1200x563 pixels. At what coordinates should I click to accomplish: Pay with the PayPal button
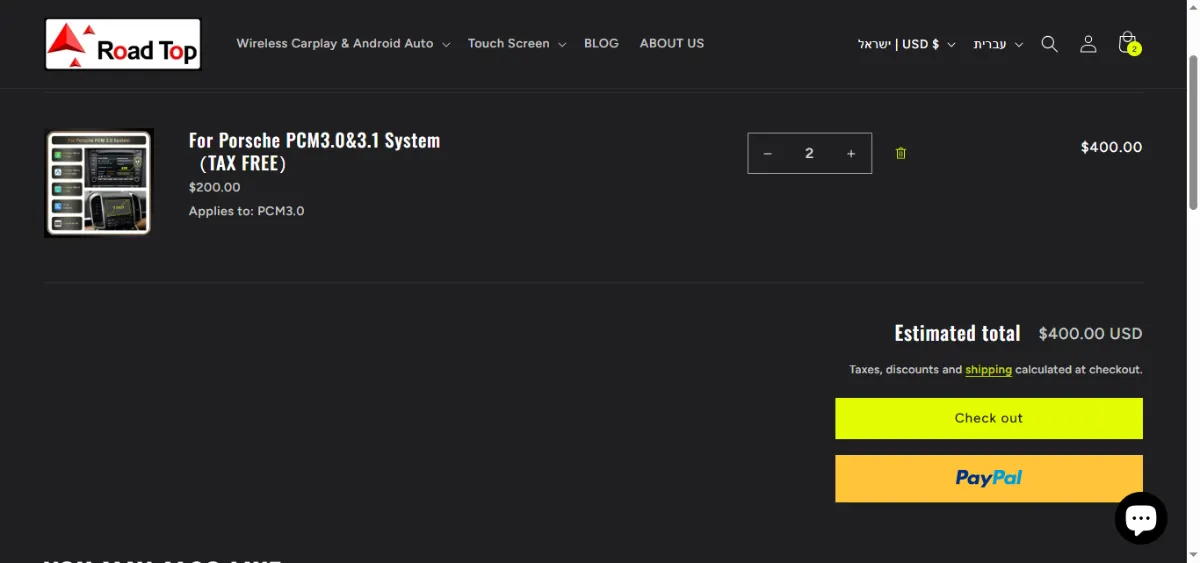[989, 478]
